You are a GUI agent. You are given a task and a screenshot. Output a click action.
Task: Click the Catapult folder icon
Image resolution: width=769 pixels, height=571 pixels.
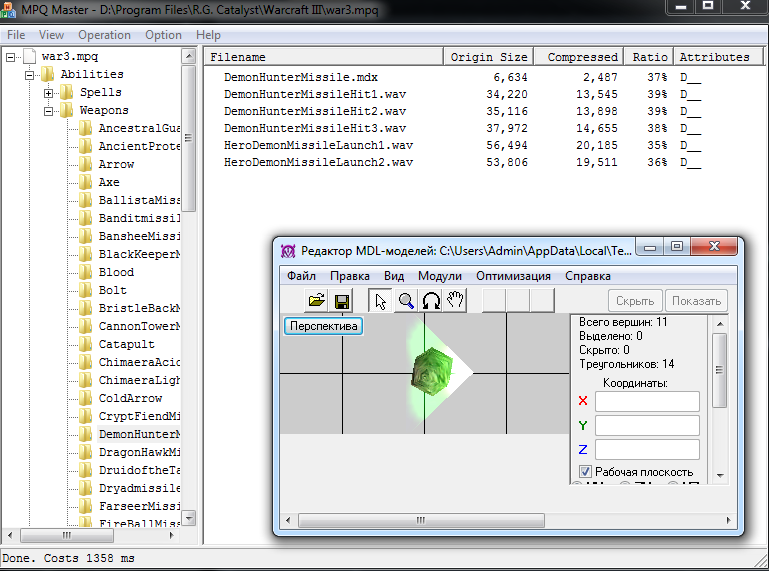85,344
